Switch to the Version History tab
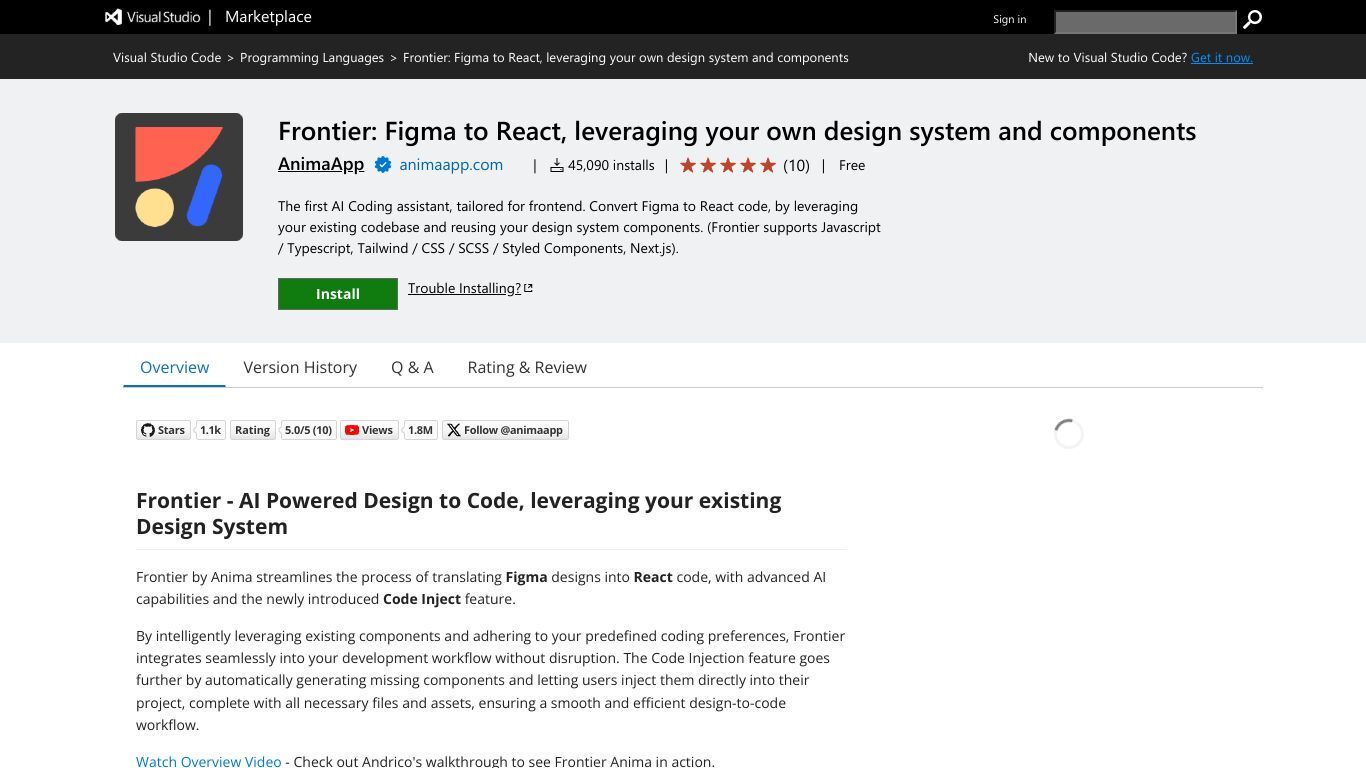Screen dimensions: 1366x768 (x=300, y=367)
